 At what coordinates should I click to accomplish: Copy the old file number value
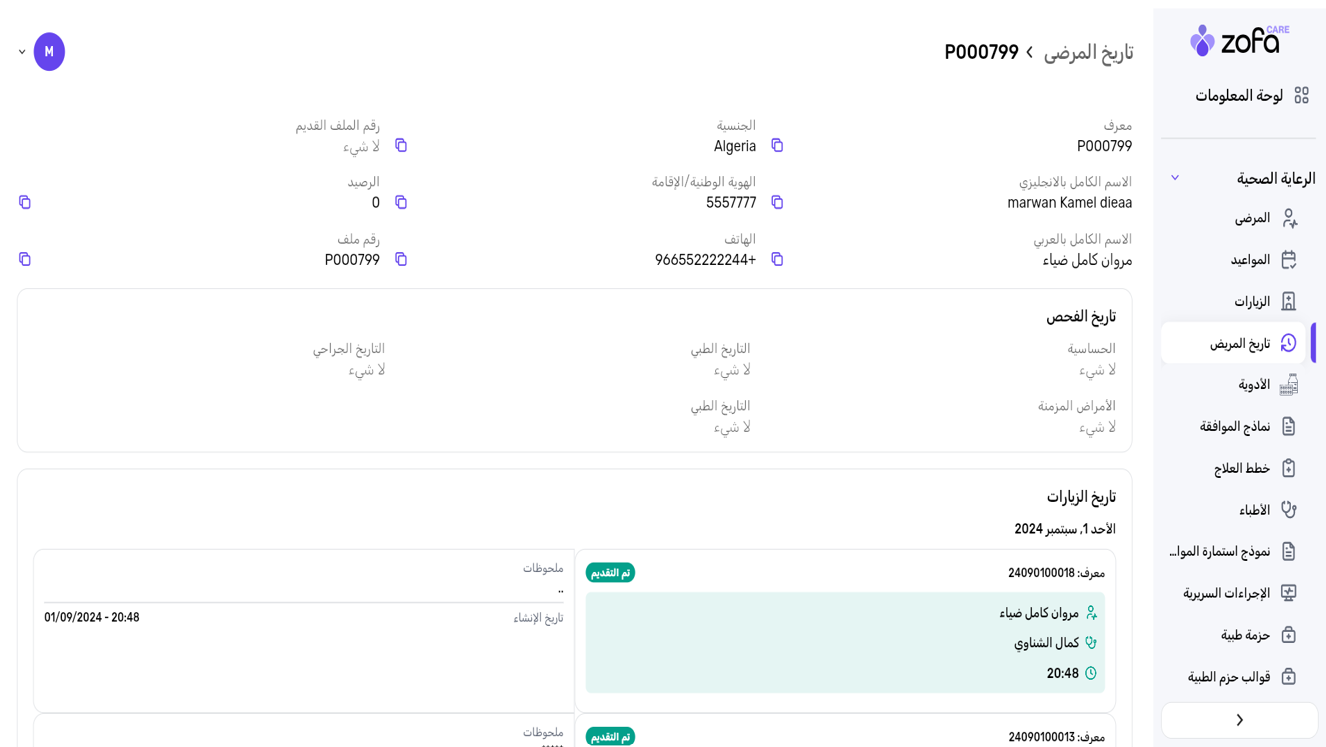point(401,146)
